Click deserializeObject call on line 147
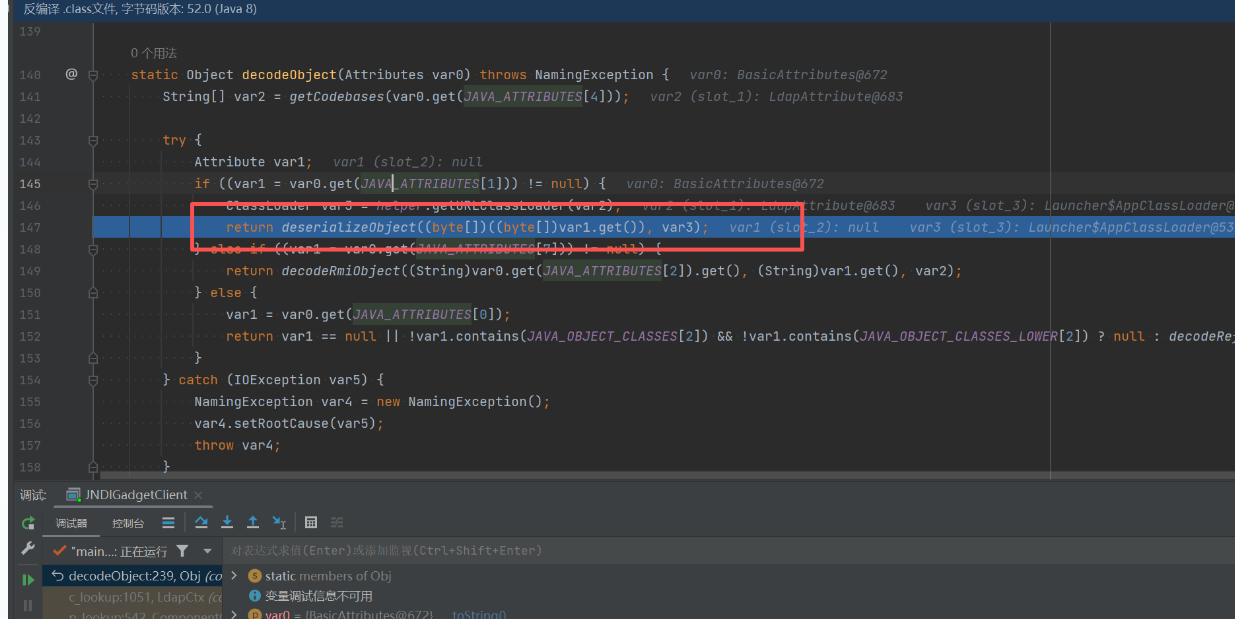The height and width of the screenshot is (619, 1235). click(348, 228)
